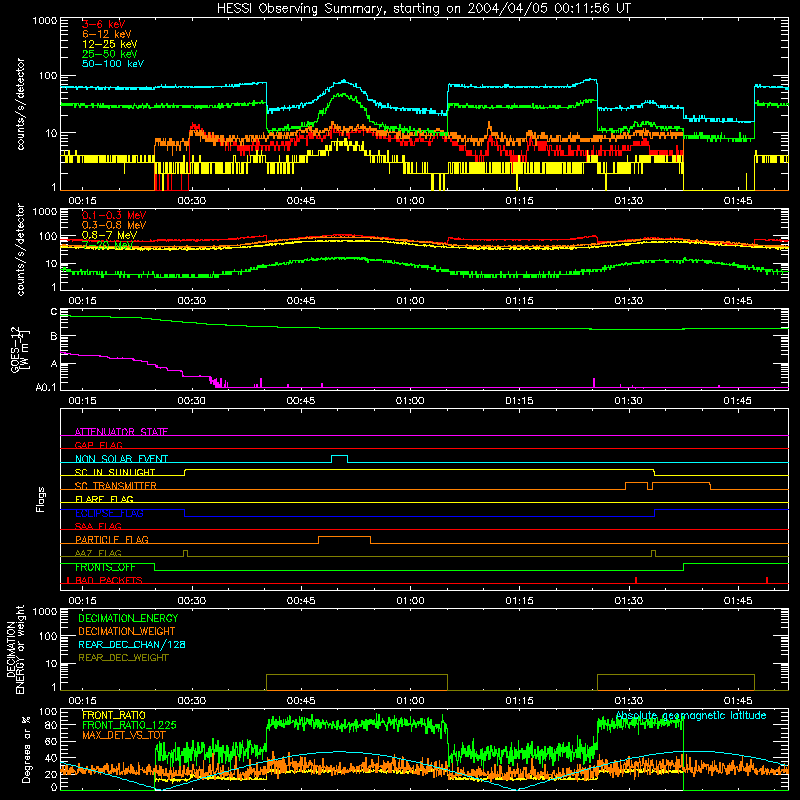The height and width of the screenshot is (800, 800).
Task: Select the SC_TRANSMITTER flag label
Action: 116,486
